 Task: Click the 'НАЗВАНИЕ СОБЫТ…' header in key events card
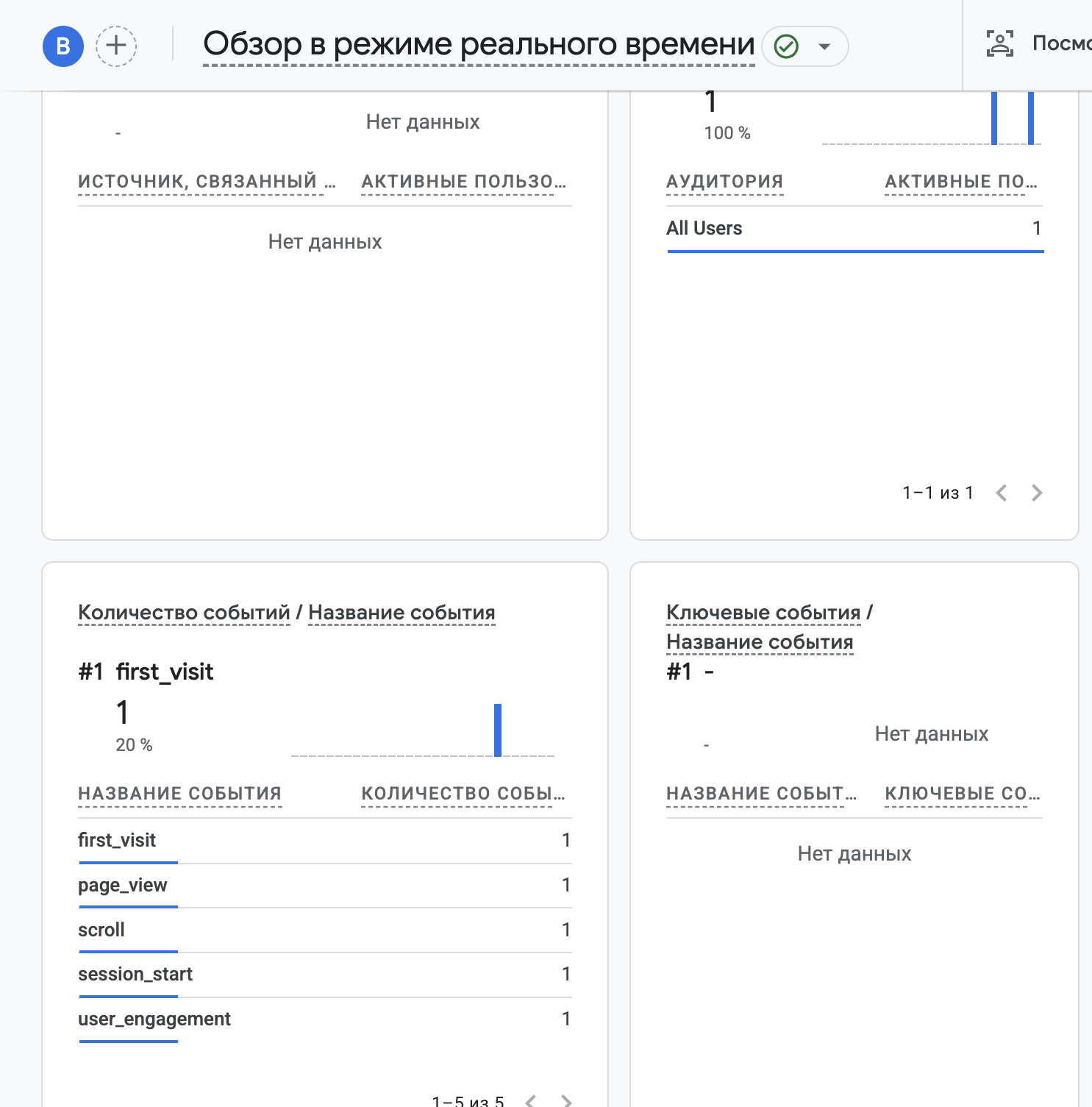click(x=762, y=794)
